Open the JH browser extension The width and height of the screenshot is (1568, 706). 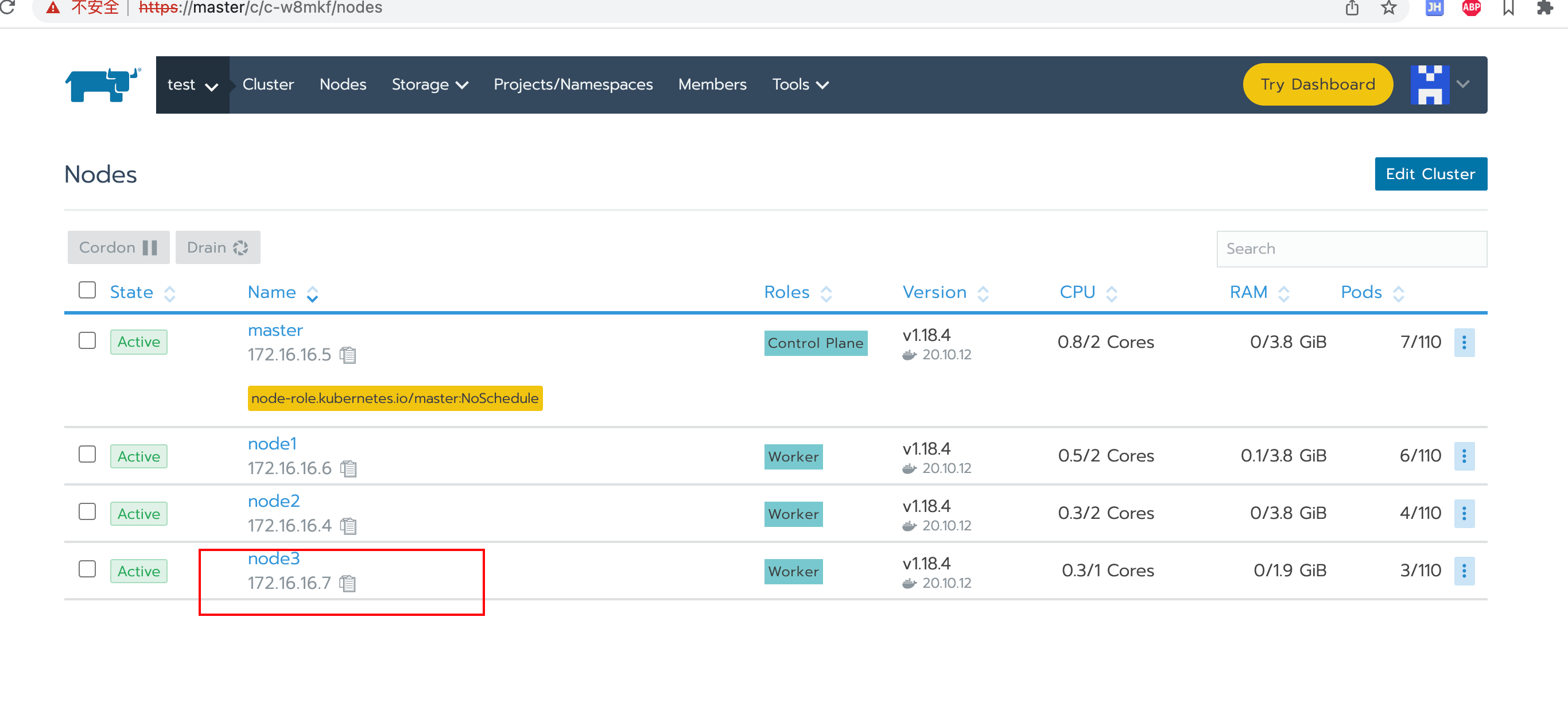point(1434,8)
